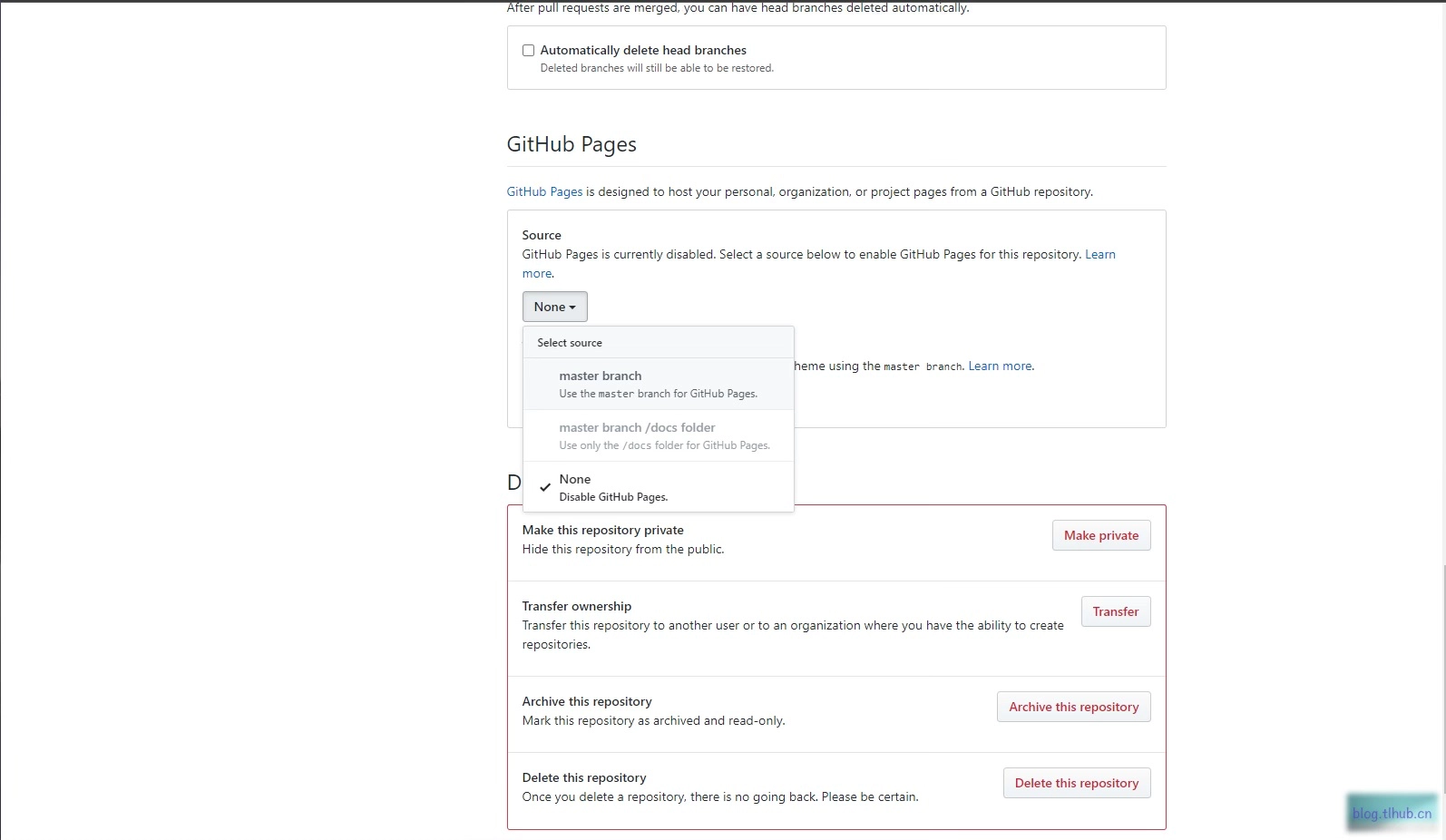Screen dimensions: 1446x840
Task: Open the GitHub Pages link
Action: point(544,191)
